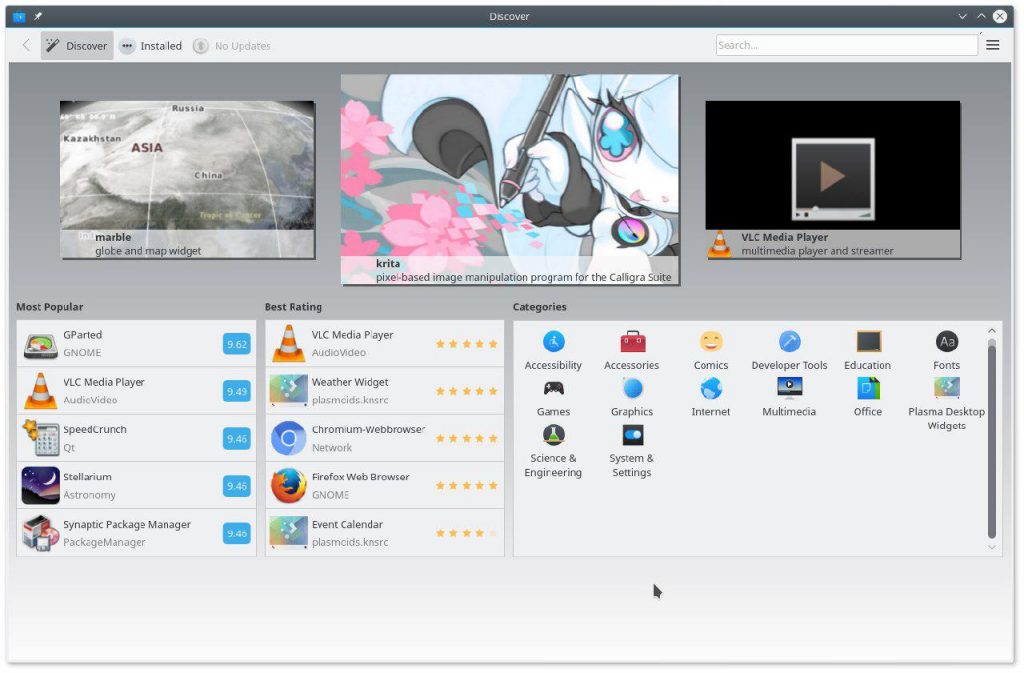Open the Plasma Desktop Widgets icon
This screenshot has width=1024, height=673.
coord(947,389)
